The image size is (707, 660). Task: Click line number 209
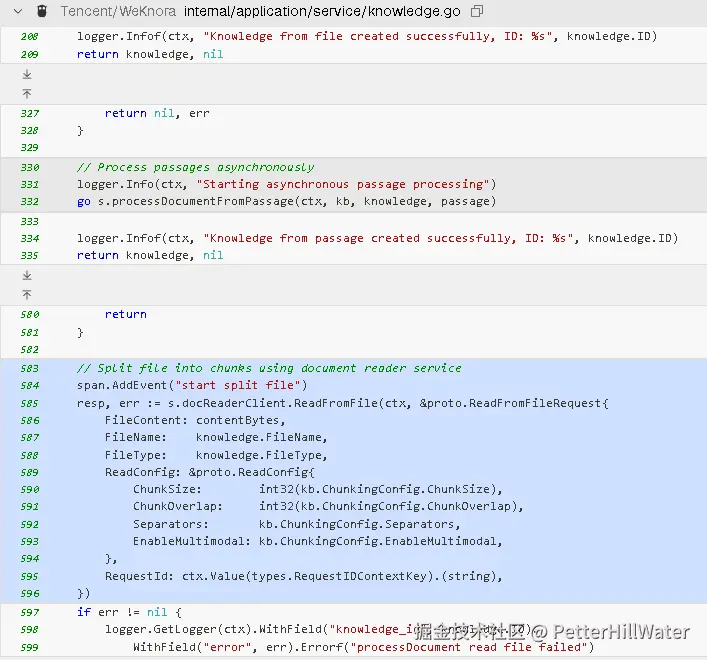[x=29, y=55]
